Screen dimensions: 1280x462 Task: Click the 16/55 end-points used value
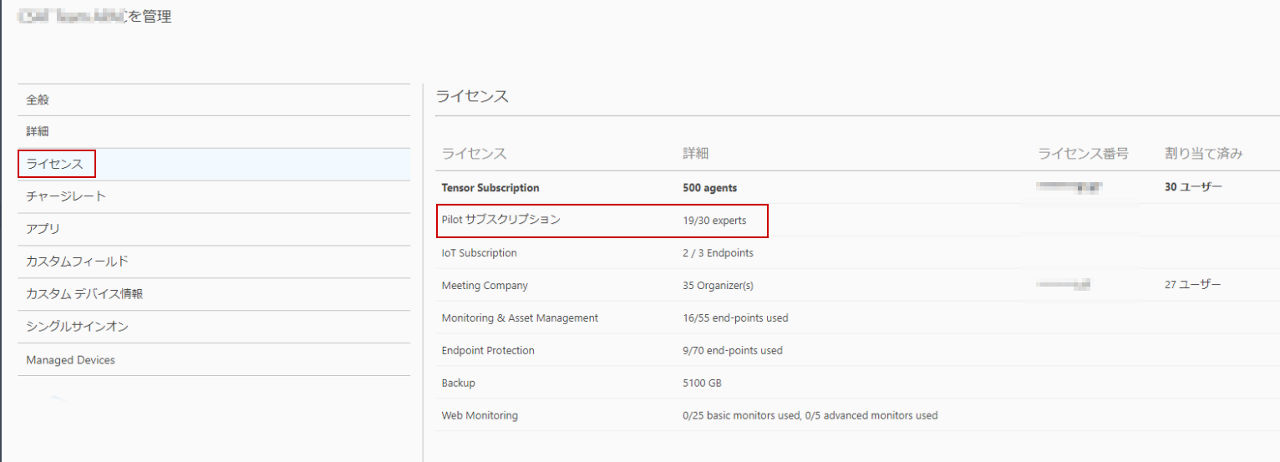pos(735,318)
